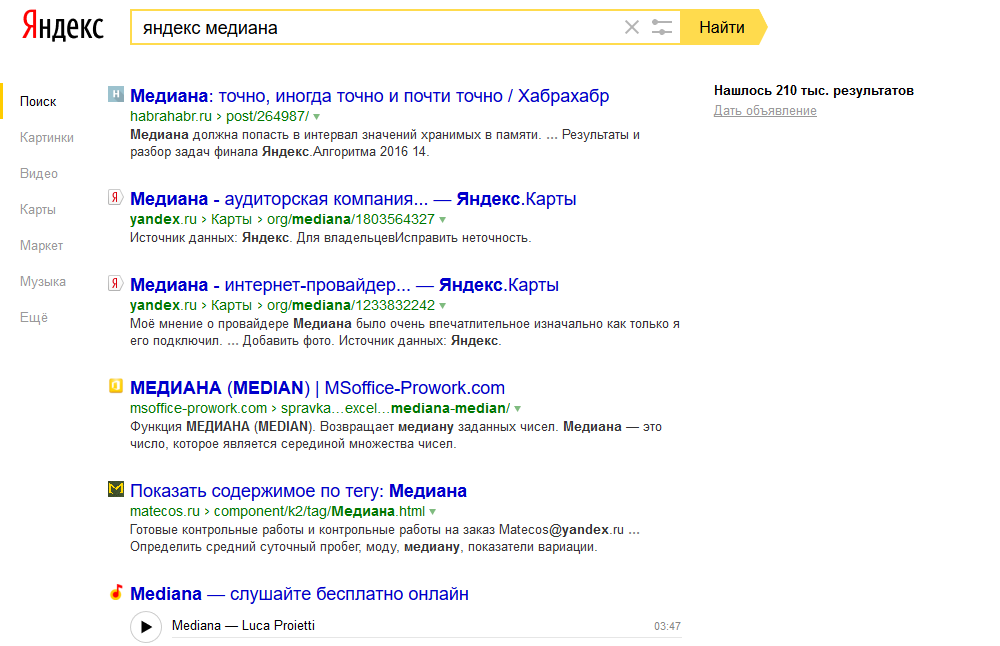Click the Habrahabr favicon next to first result
Image resolution: width=1000 pixels, height=646 pixels.
coord(115,94)
